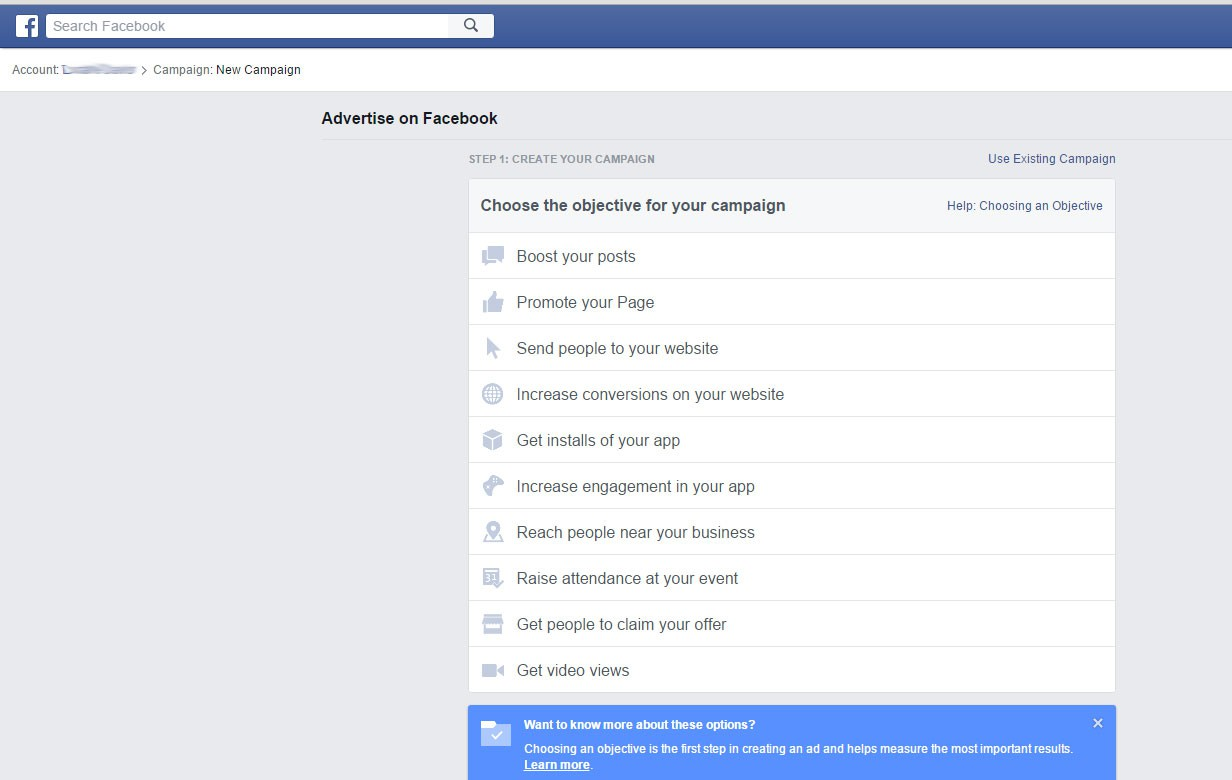
Task: Click the box app installs icon
Action: [493, 440]
